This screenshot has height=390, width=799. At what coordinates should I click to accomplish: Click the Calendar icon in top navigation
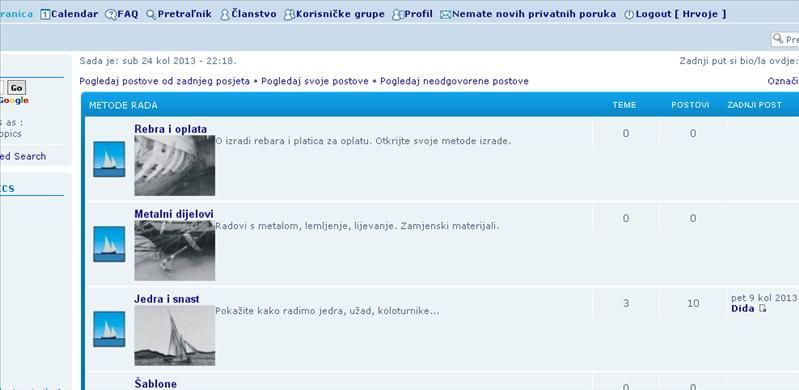45,15
